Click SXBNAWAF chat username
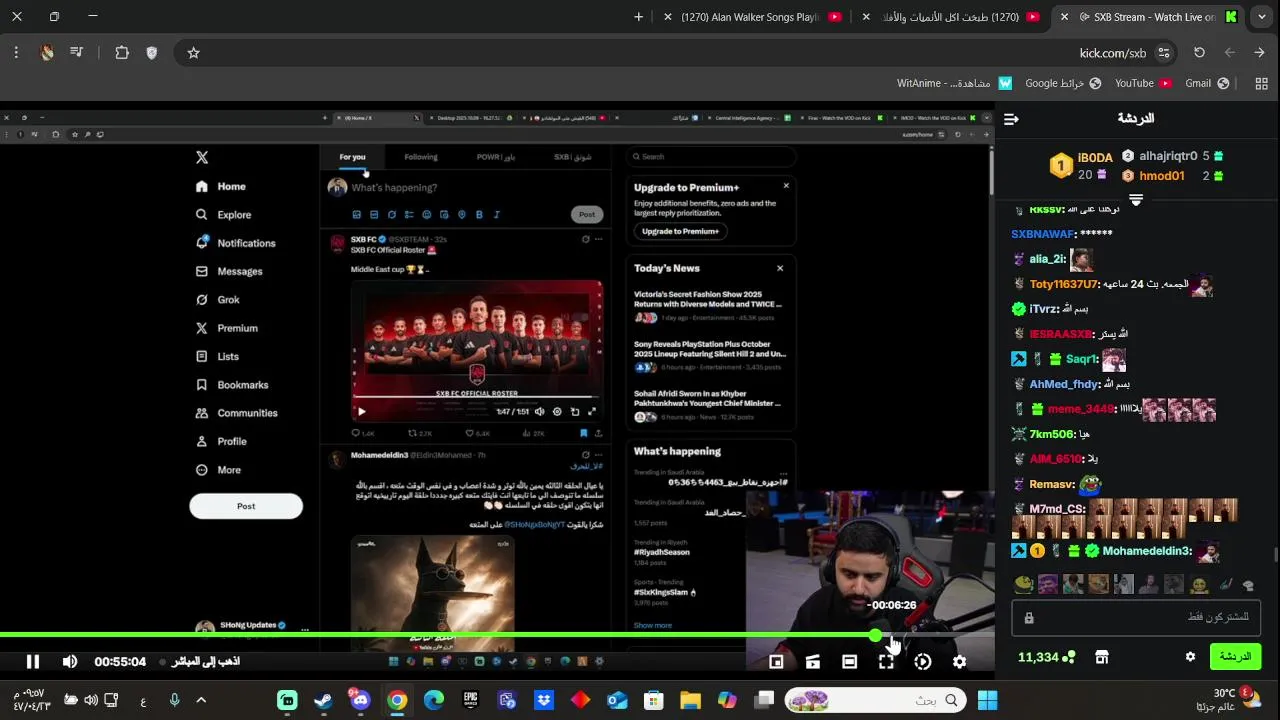Viewport: 1280px width, 720px height. point(1042,234)
